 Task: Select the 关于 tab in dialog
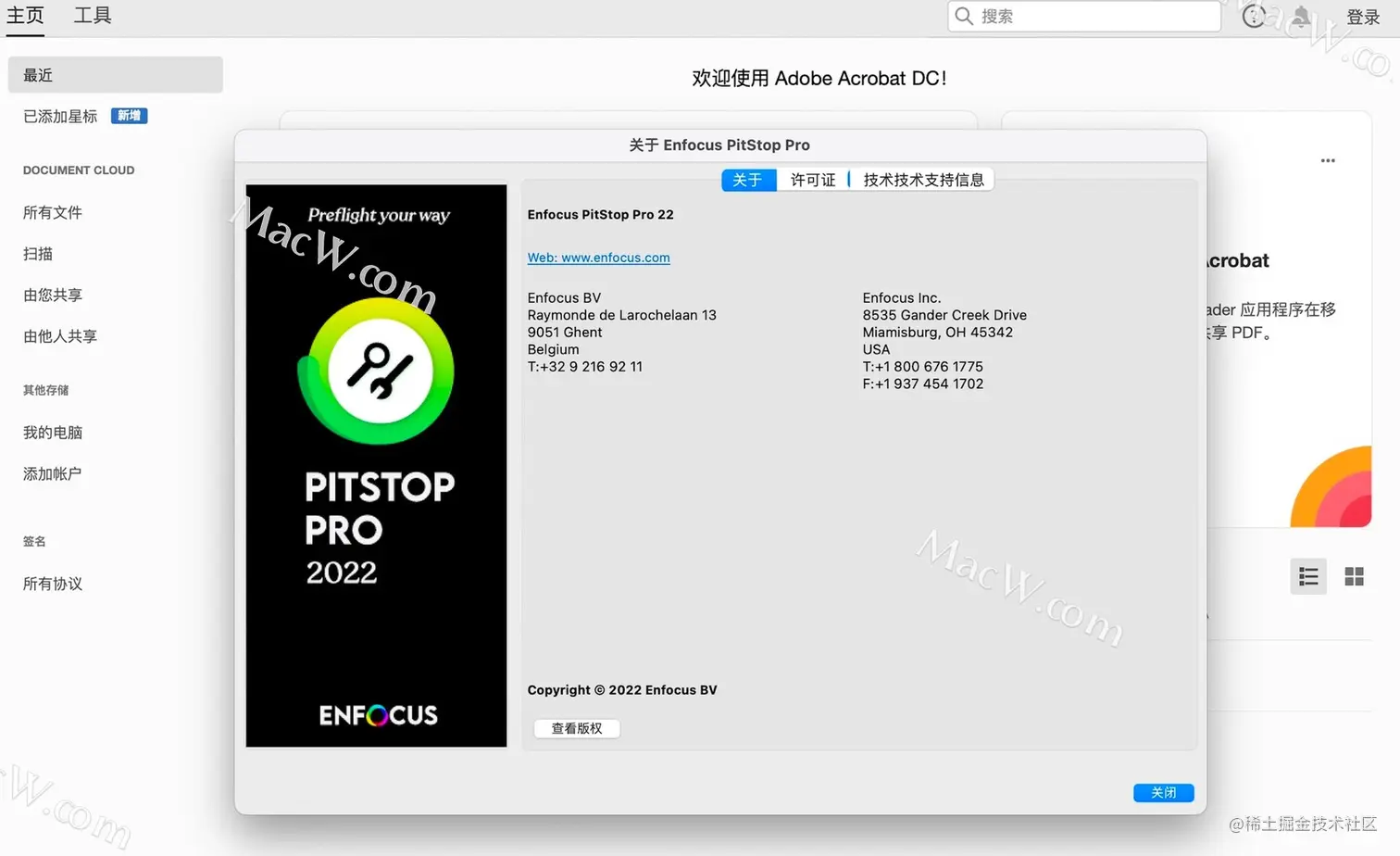coord(748,180)
